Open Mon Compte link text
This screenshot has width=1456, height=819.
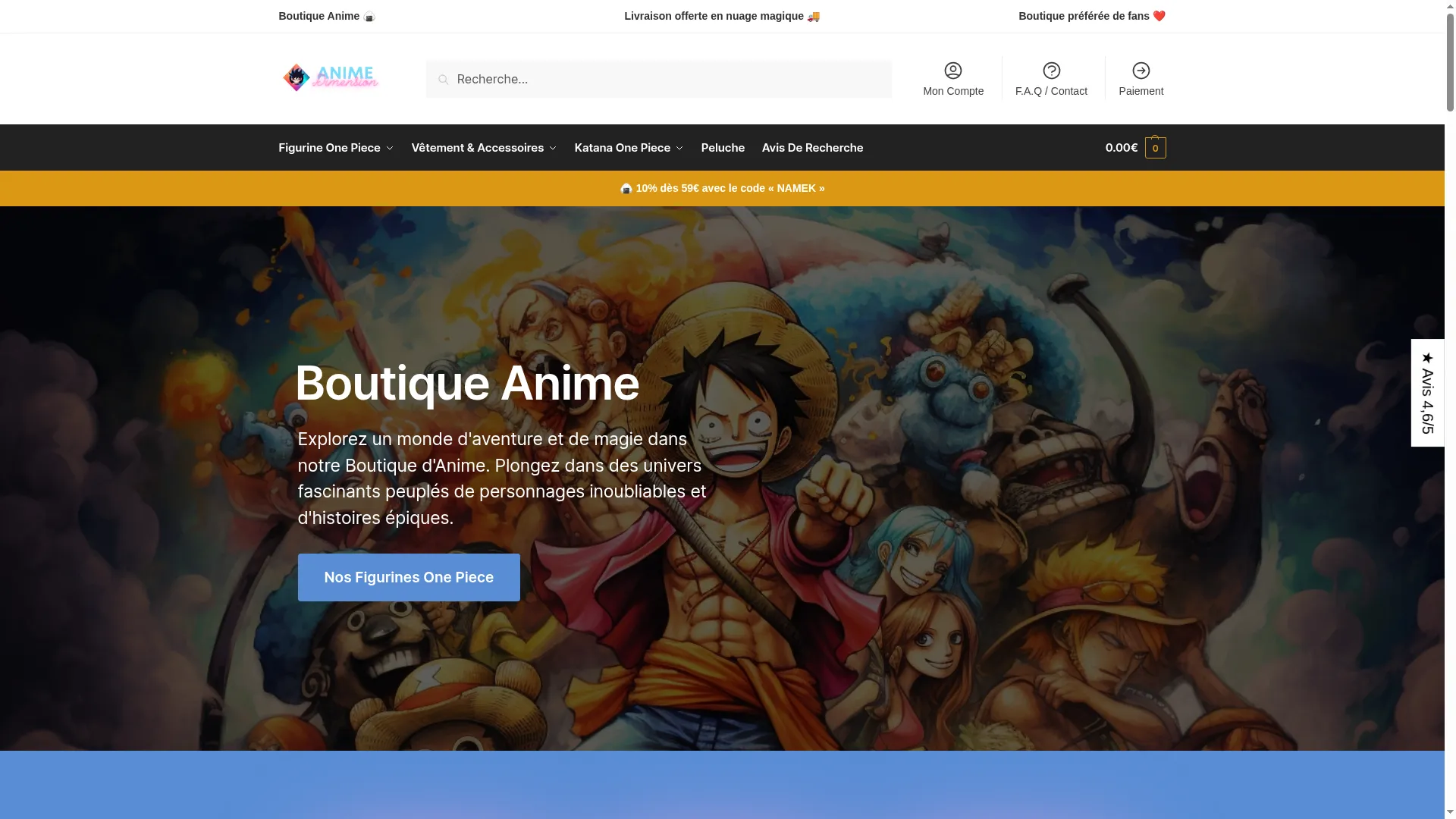(953, 91)
